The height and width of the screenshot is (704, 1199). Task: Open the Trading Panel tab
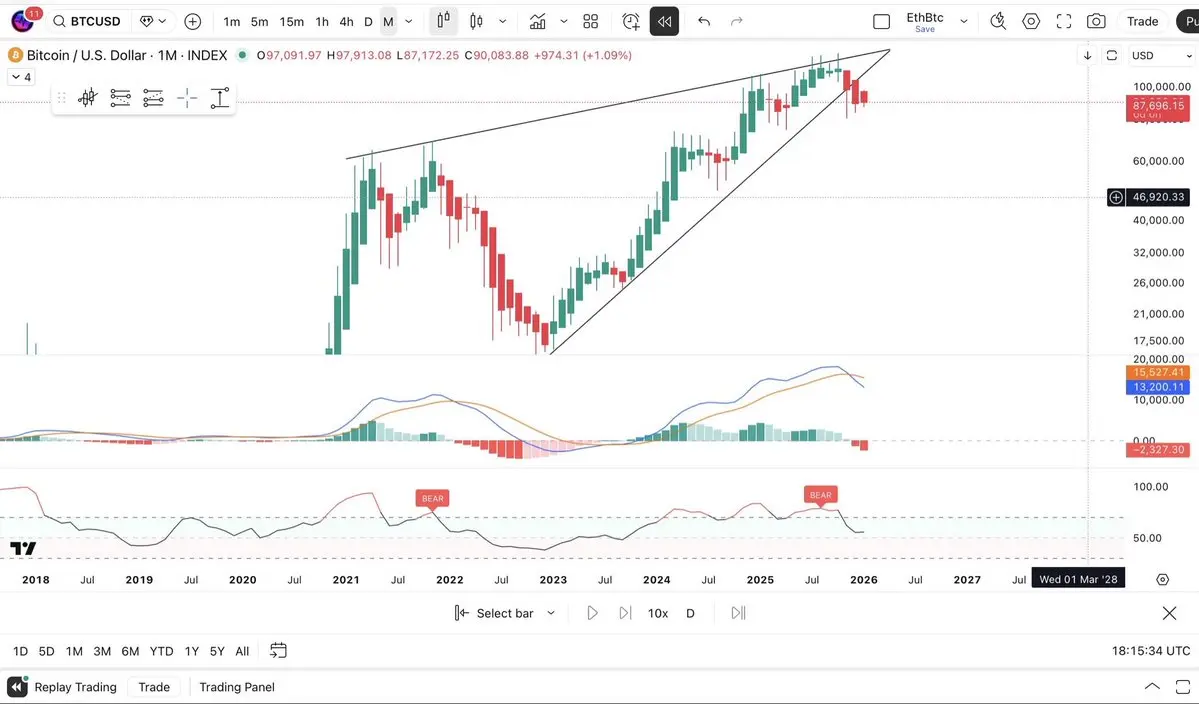(x=237, y=686)
